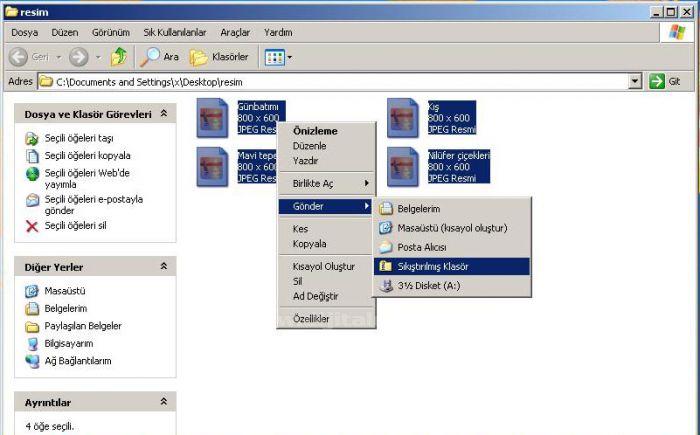Send to Posta Alıcısı
The height and width of the screenshot is (435, 700).
421,247
